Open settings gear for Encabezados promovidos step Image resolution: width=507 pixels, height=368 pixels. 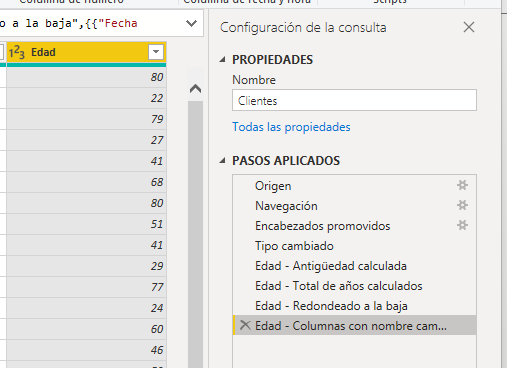pyautogui.click(x=462, y=225)
